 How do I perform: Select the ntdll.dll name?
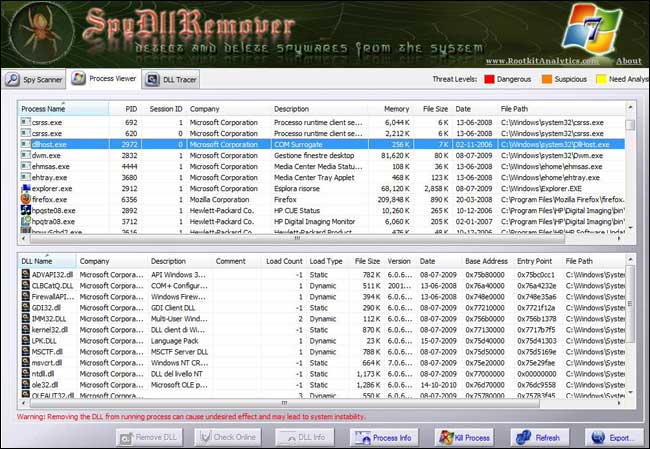pyautogui.click(x=43, y=374)
